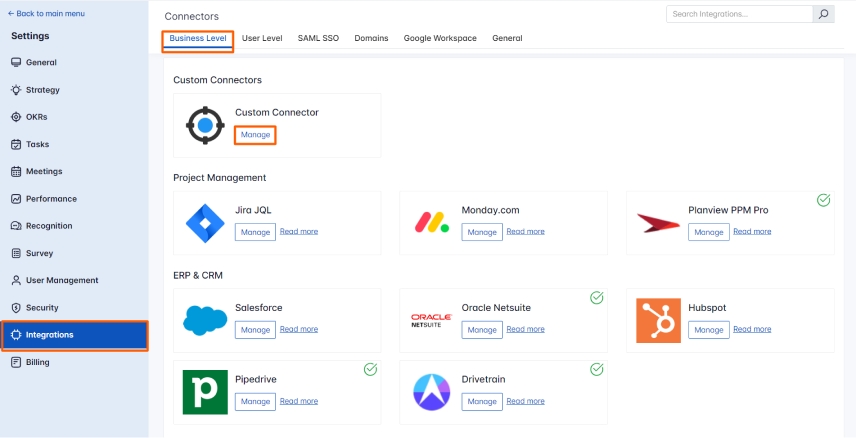
Task: Click the Monday.com logo
Action: click(x=431, y=223)
